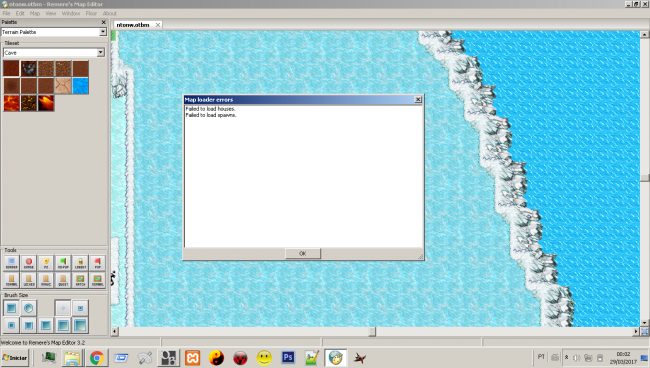Choose the largest brush size
Image resolution: width=650 pixels, height=368 pixels.
80,325
